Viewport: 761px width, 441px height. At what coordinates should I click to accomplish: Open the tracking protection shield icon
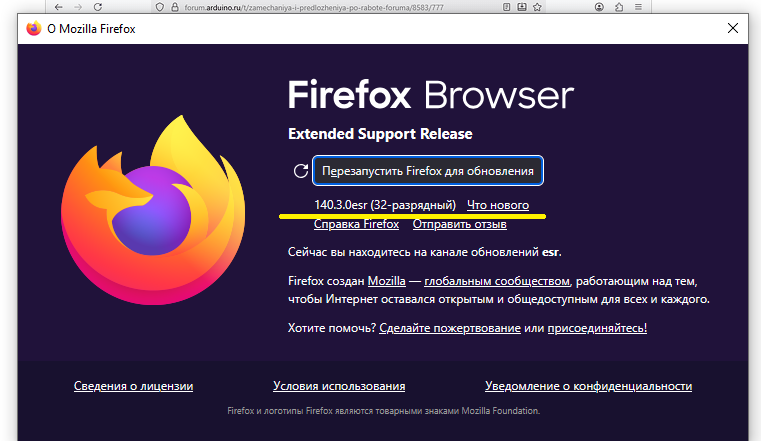pos(160,6)
